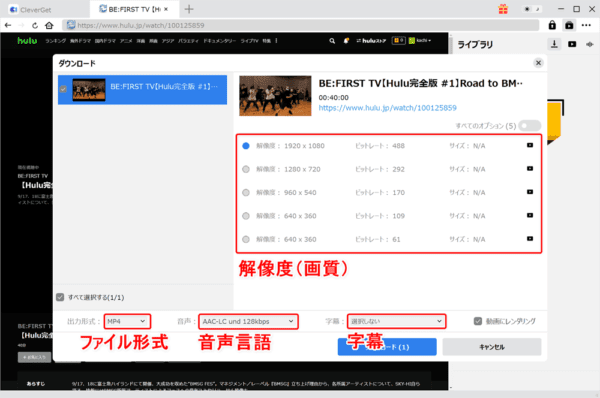Viewport: 600px width, 398px height.
Task: Reload the page with refresh icon
Action: click(x=35, y=25)
